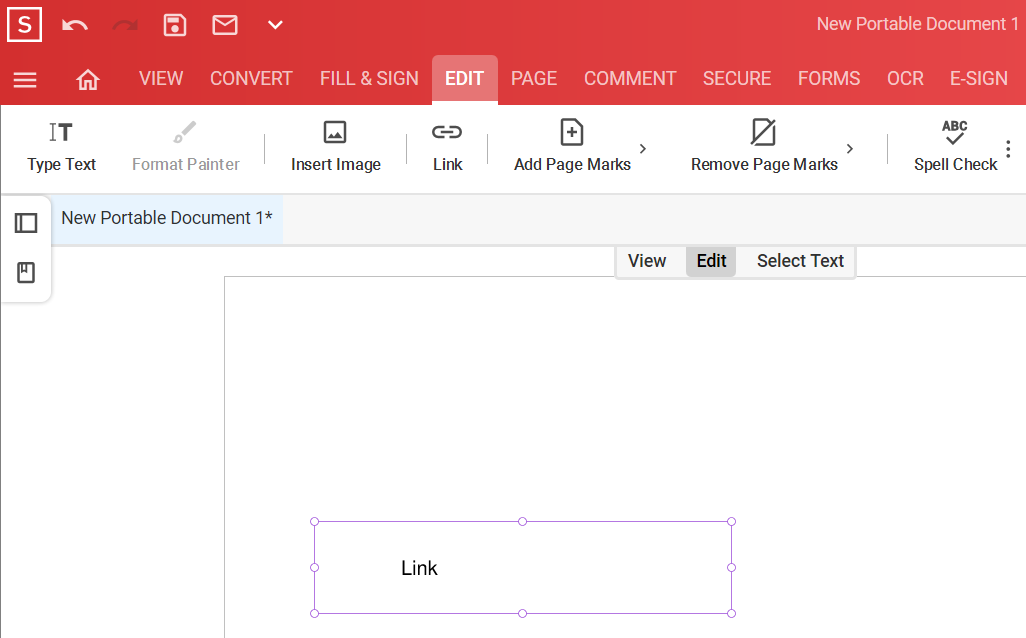Click Remove Page Marks button
The image size is (1026, 638).
pos(764,147)
